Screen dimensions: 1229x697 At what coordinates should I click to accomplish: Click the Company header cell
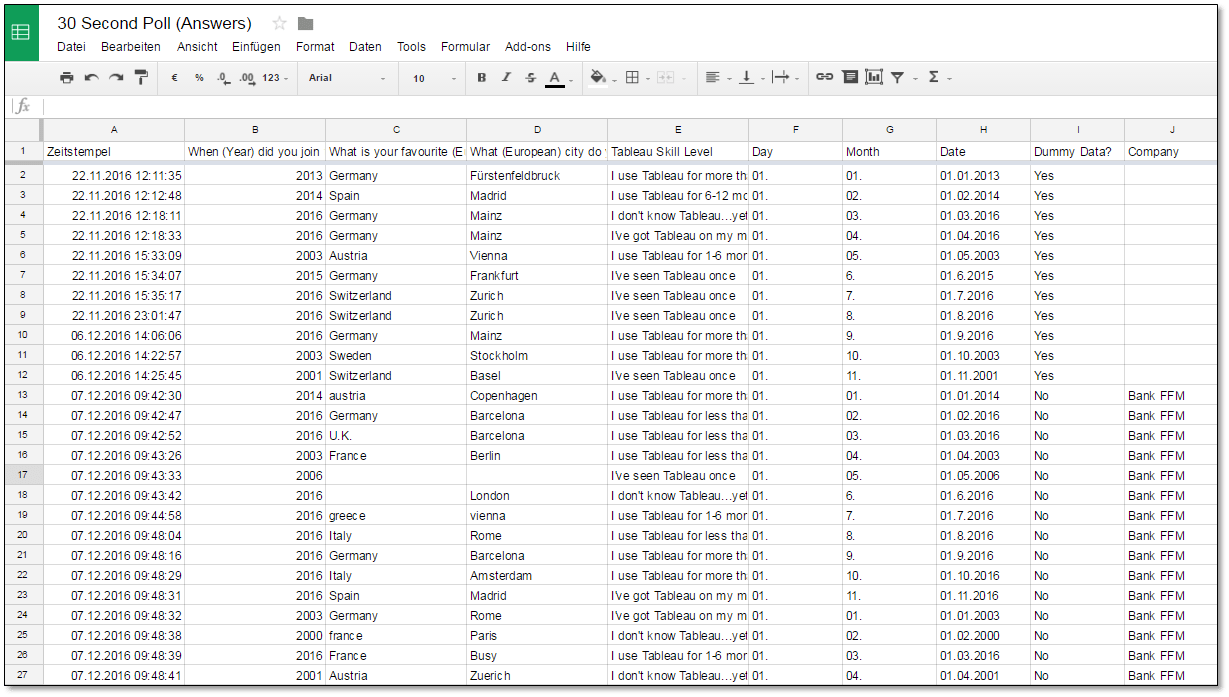click(x=1172, y=152)
